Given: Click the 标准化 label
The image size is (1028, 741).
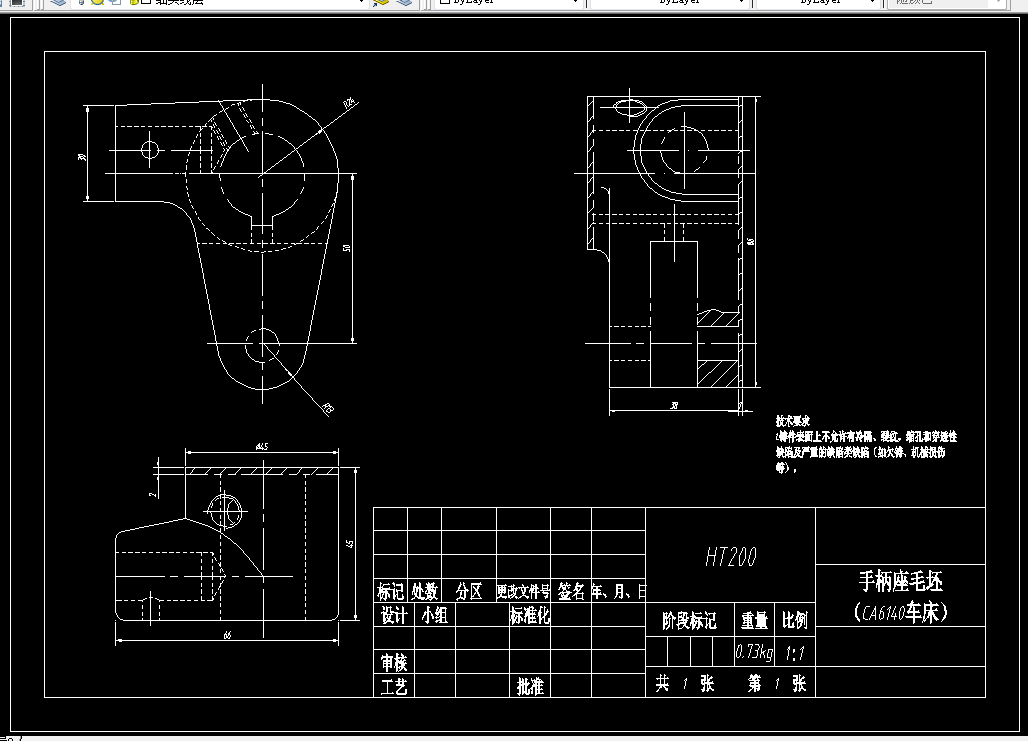Looking at the screenshot, I should coord(530,615).
